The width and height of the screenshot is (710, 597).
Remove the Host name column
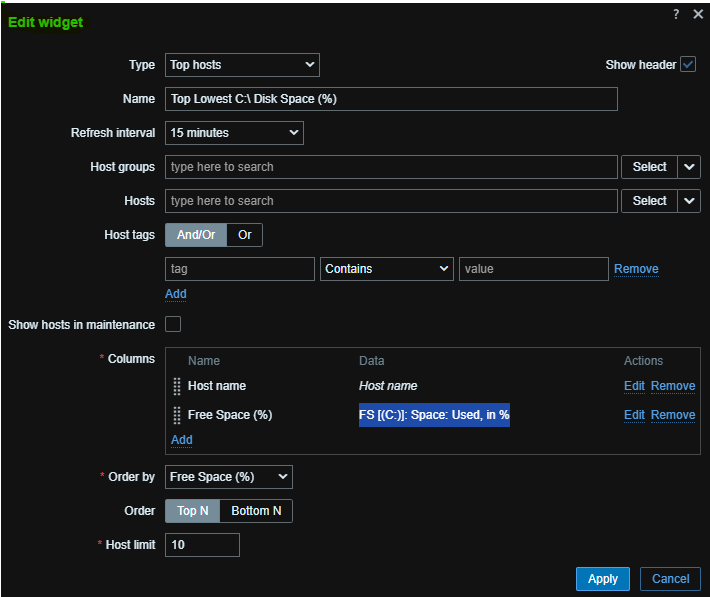click(x=672, y=386)
